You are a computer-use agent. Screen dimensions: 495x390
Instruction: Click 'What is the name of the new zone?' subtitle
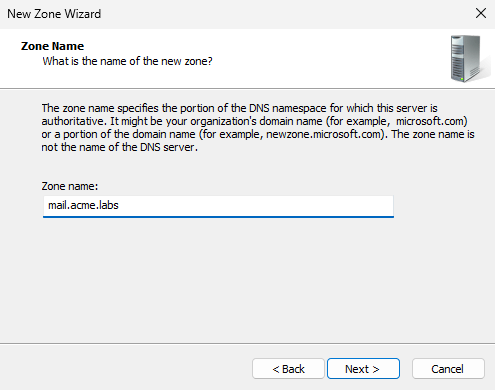click(x=127, y=61)
